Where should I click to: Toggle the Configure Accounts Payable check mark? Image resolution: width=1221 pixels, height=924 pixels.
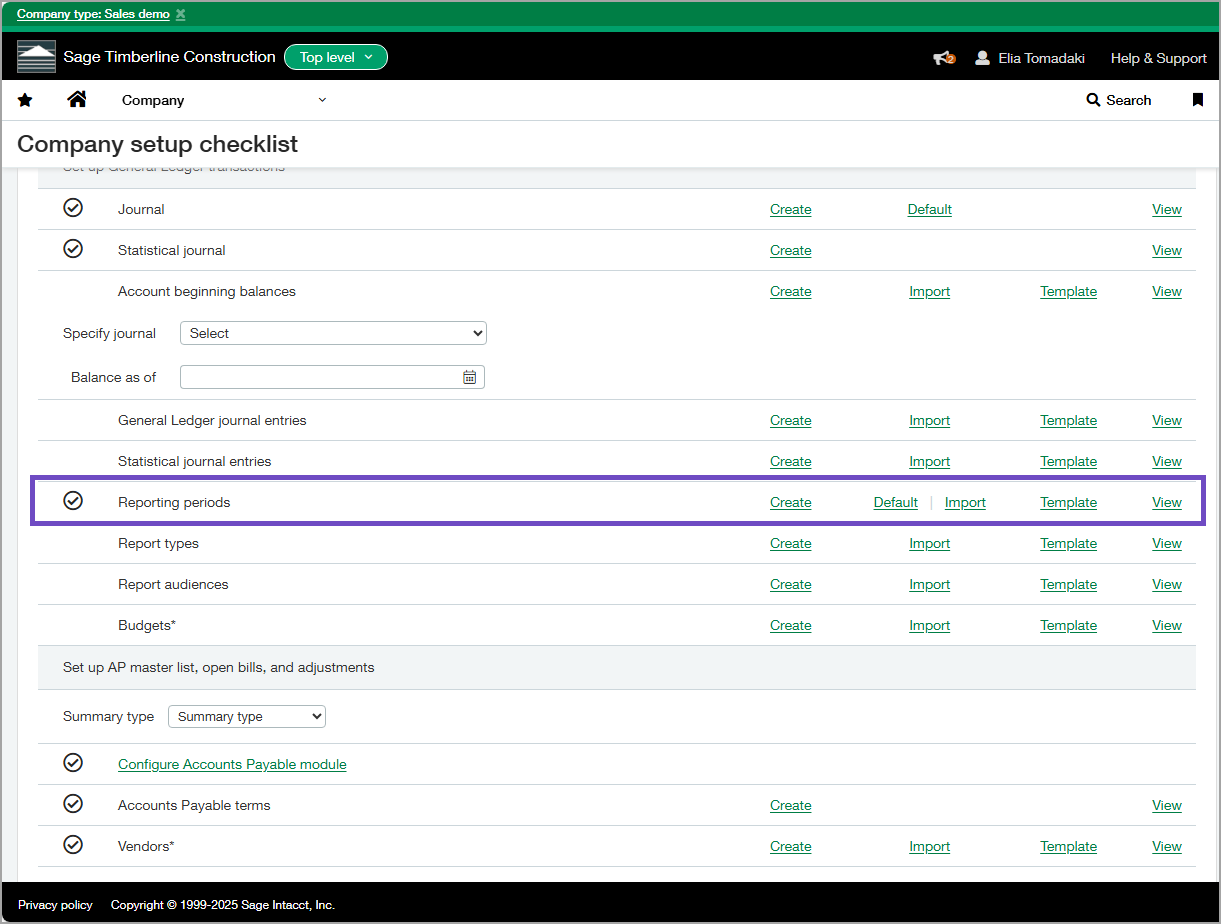pos(73,763)
